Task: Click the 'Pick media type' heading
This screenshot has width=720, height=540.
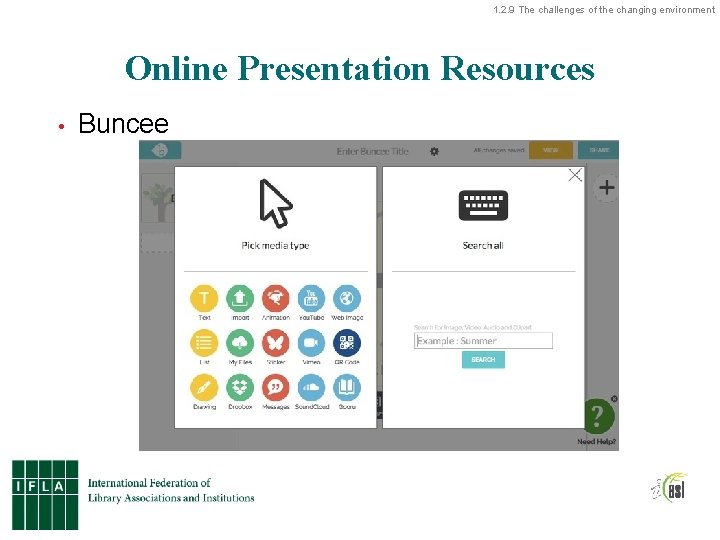Action: (275, 245)
